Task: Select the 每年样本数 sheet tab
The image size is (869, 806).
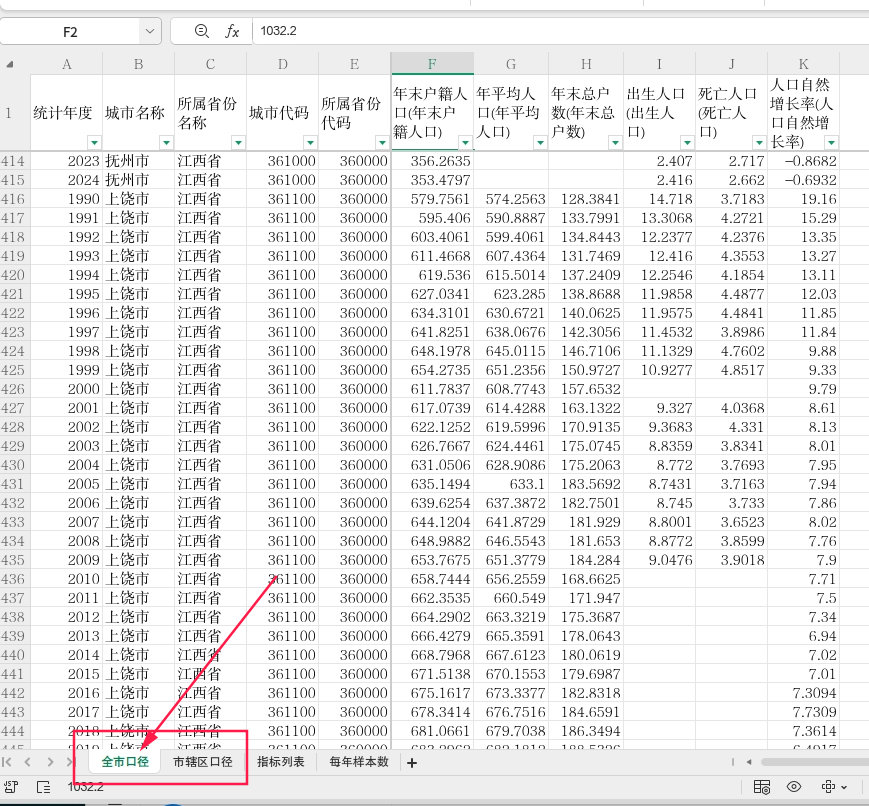Action: 359,762
